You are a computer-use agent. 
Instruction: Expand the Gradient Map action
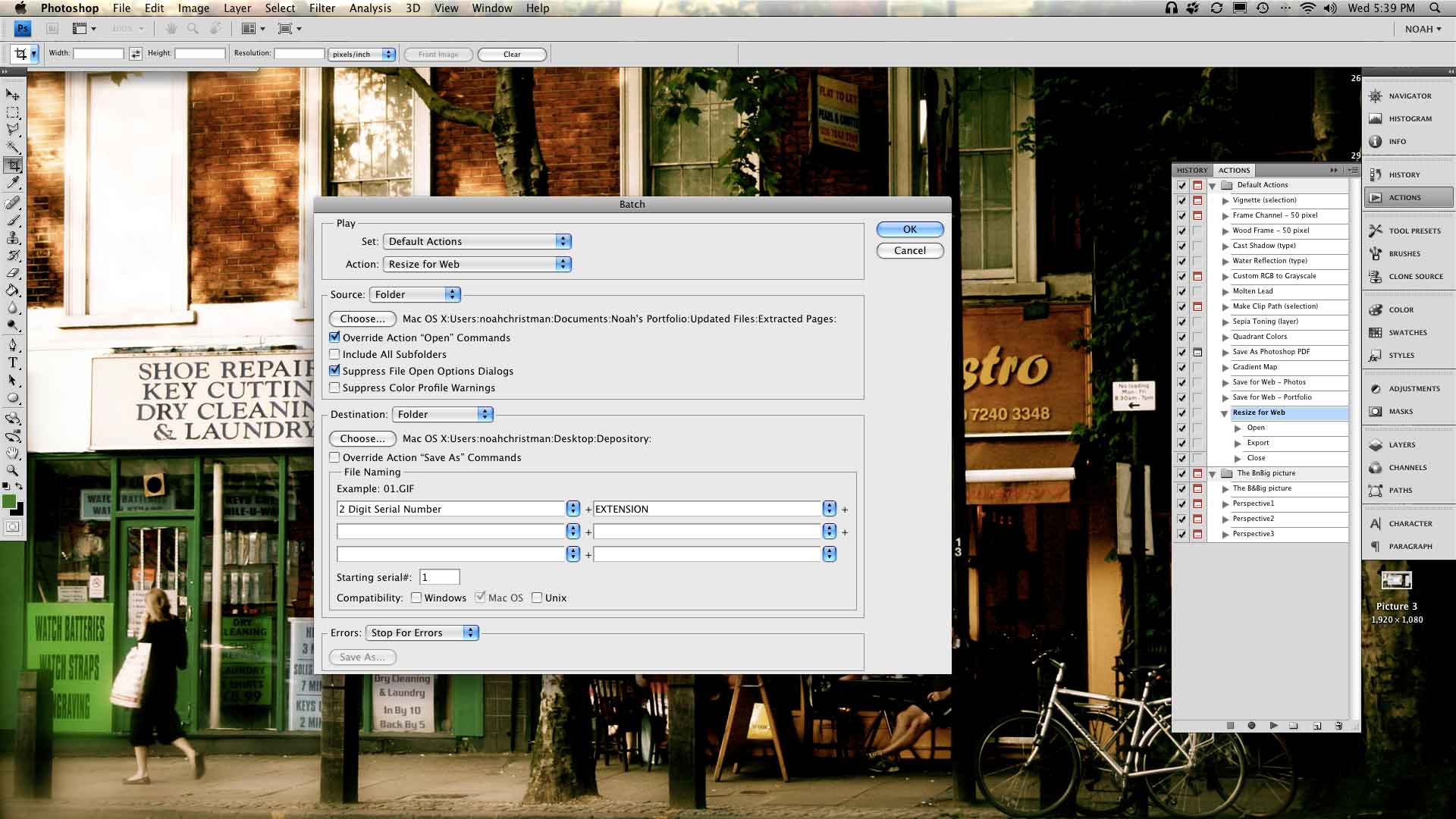click(x=1225, y=367)
